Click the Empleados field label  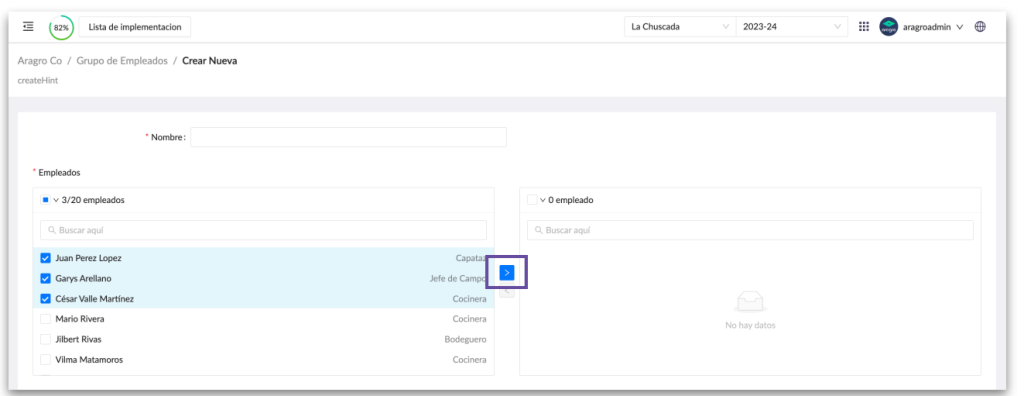(x=59, y=173)
